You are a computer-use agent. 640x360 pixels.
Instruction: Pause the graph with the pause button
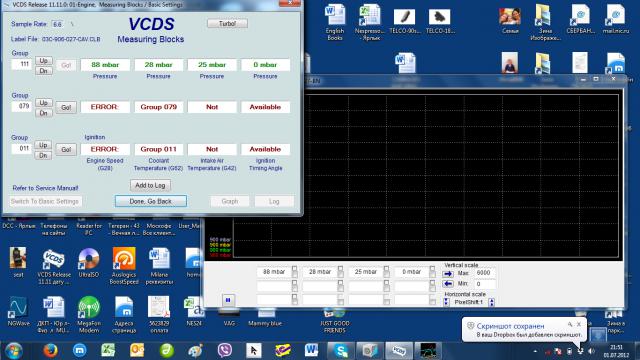coord(228,300)
